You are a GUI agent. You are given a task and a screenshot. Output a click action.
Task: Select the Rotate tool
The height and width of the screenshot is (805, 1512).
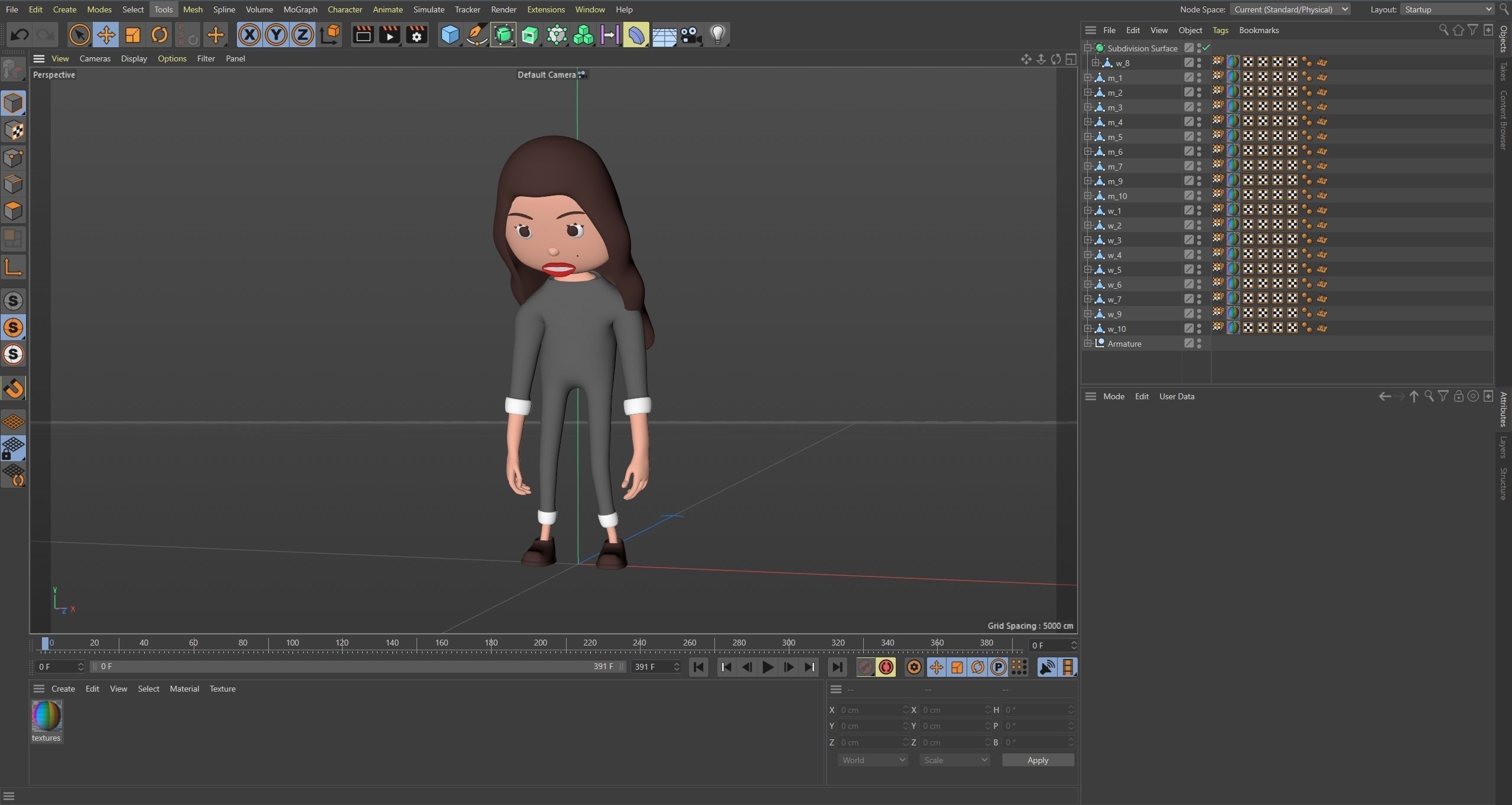(159, 35)
